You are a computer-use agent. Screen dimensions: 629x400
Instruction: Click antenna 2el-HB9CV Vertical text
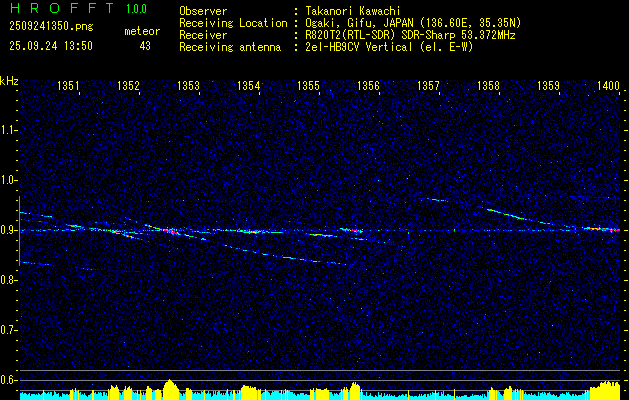(x=390, y=47)
